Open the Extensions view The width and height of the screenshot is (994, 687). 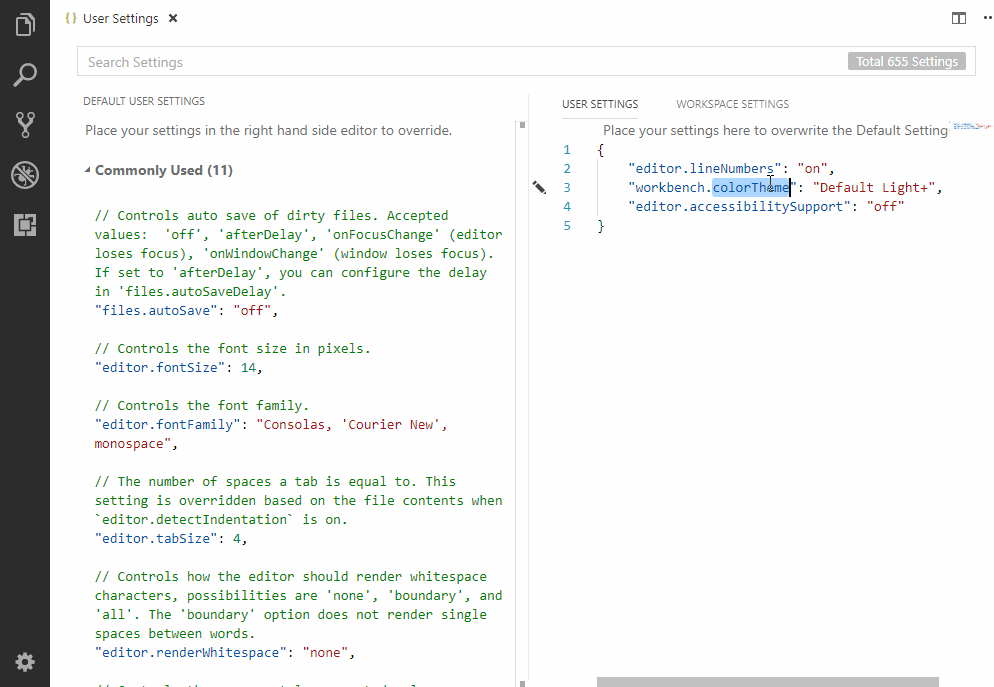click(25, 225)
